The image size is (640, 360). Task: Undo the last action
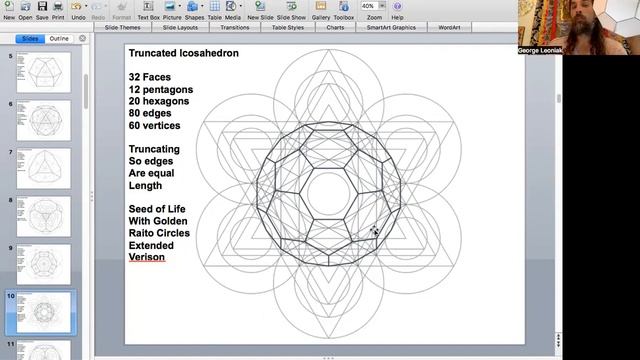(x=76, y=7)
